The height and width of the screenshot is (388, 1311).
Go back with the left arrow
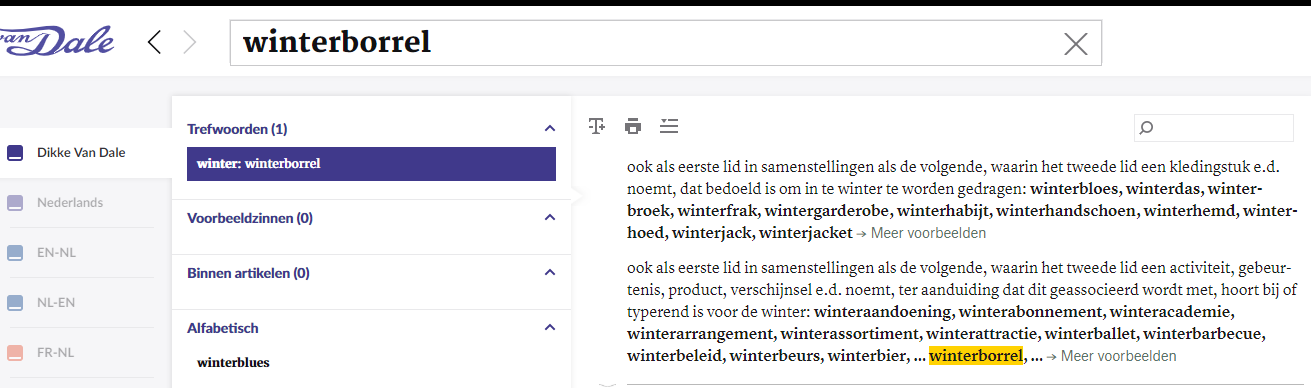154,42
